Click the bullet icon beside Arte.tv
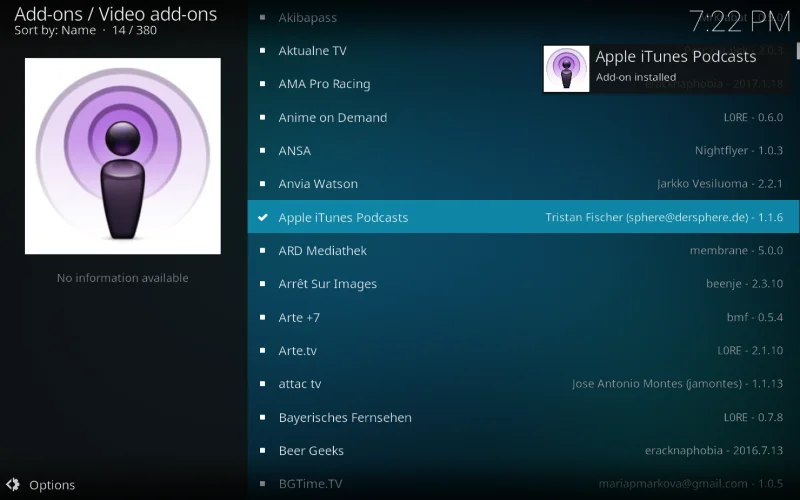 pos(262,351)
